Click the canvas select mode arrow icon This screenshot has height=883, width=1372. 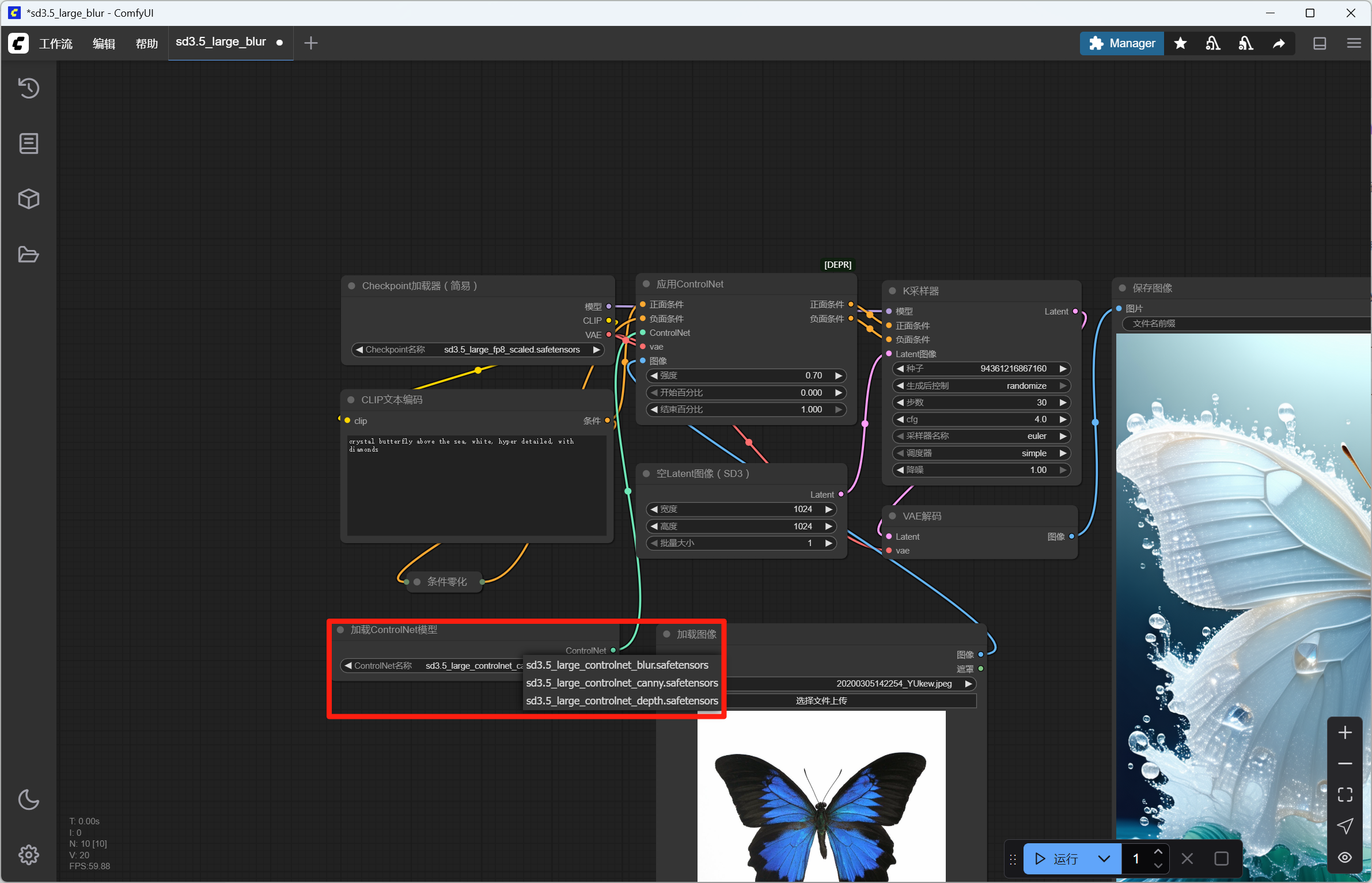pos(1345,826)
